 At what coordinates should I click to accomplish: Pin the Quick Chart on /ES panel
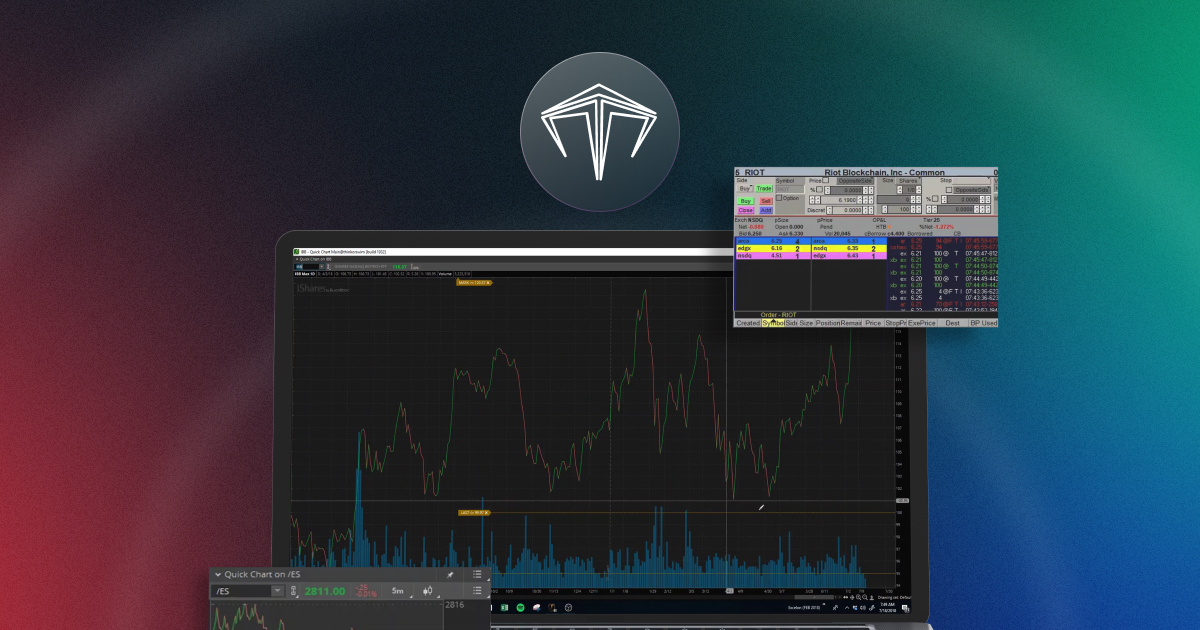(x=450, y=574)
